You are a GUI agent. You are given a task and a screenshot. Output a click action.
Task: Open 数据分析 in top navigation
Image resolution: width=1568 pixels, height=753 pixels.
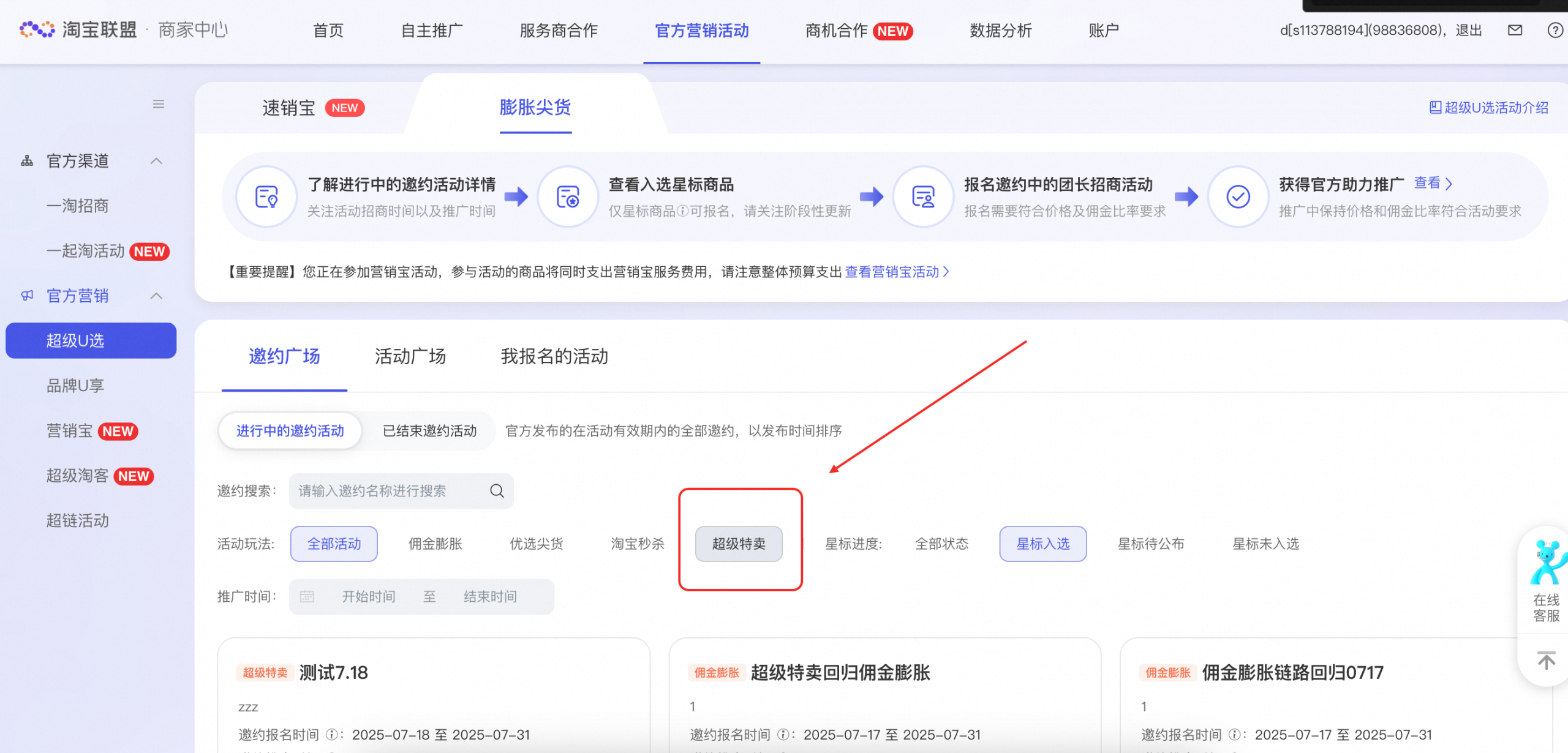point(1001,30)
